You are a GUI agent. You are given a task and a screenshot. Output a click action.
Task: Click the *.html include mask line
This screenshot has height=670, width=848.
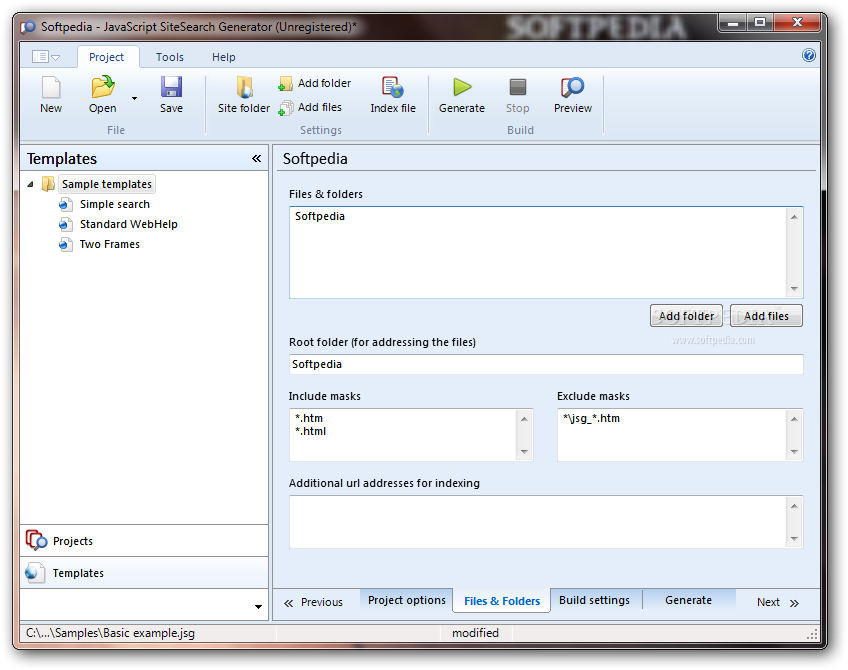(x=310, y=432)
